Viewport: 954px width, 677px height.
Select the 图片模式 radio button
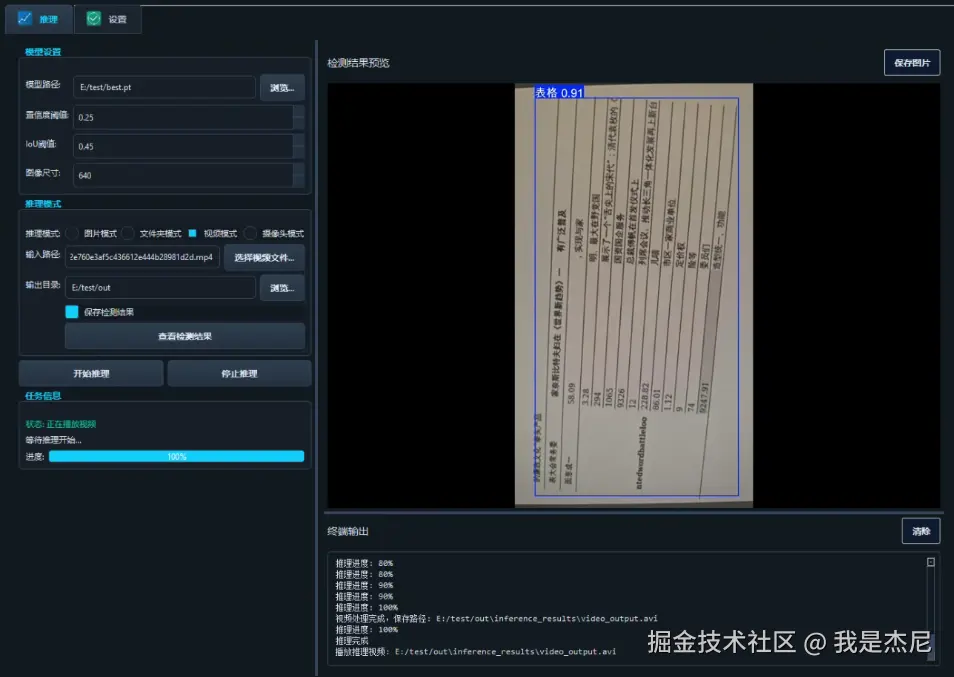pyautogui.click(x=71, y=232)
